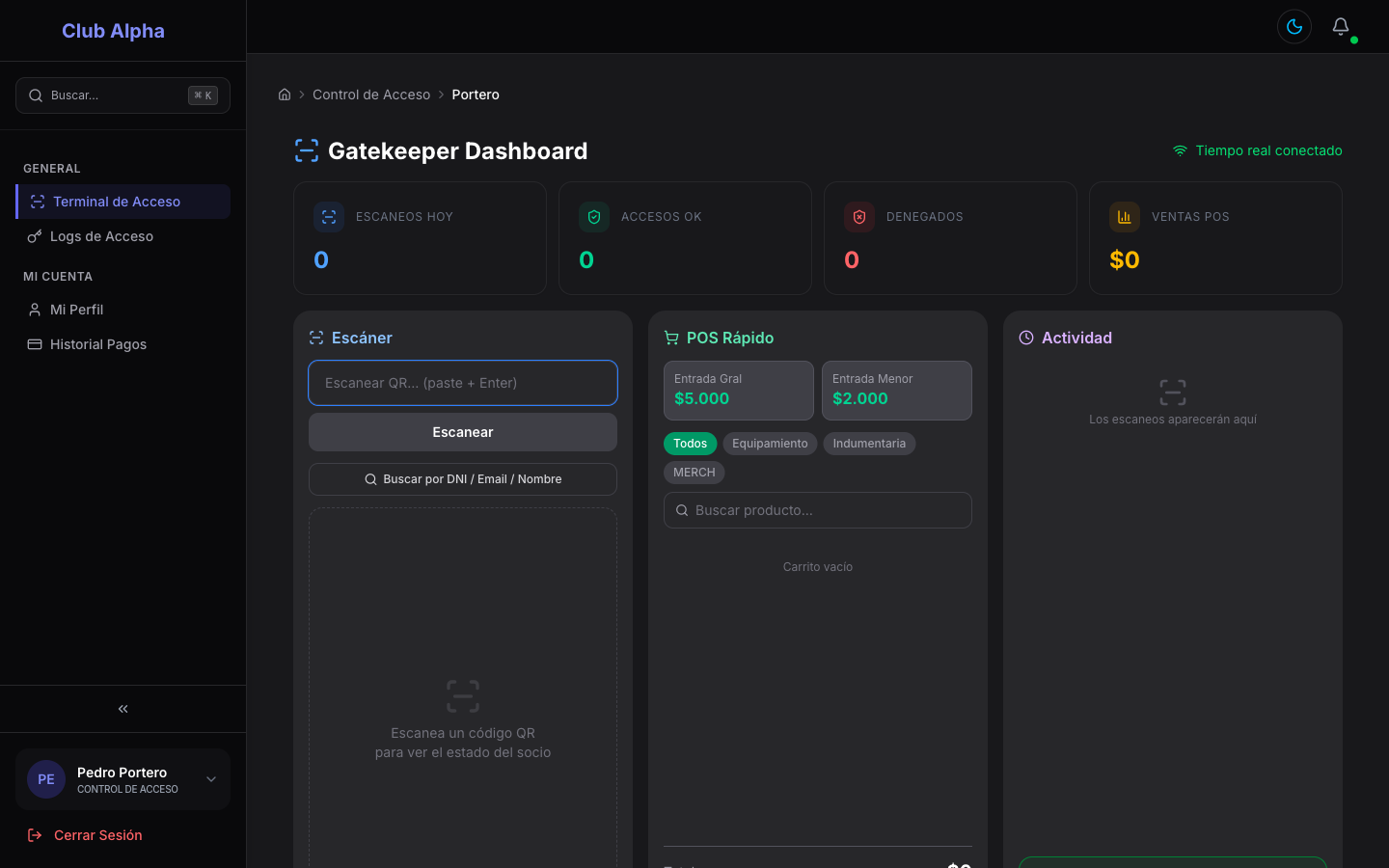Focus the Buscar producto field
The image size is (1389, 868).
point(818,510)
